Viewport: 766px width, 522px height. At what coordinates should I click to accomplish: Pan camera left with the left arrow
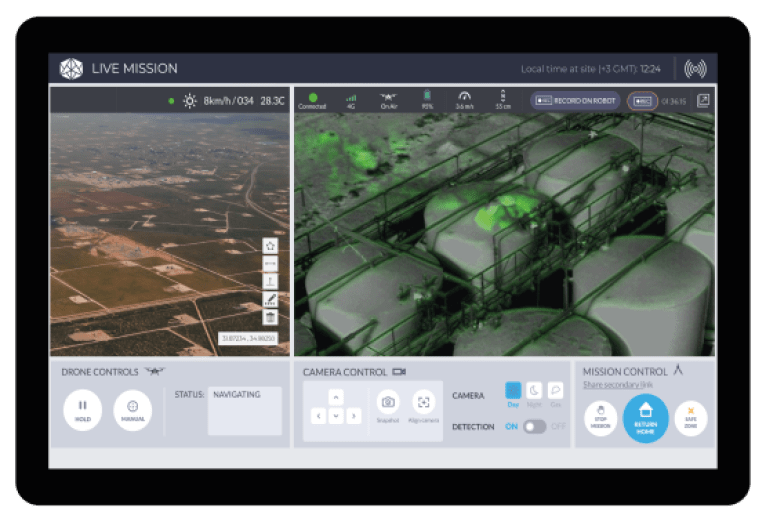[319, 416]
